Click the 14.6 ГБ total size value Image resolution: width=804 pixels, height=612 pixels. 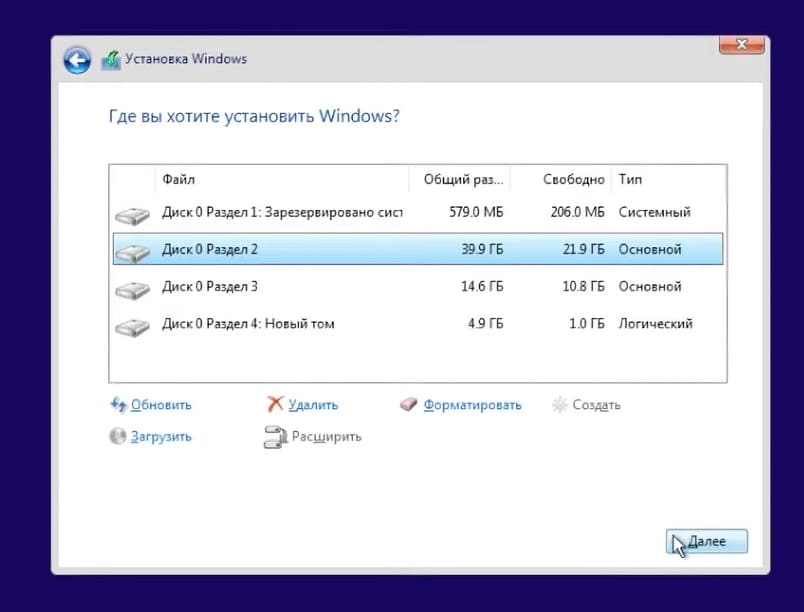pyautogui.click(x=482, y=287)
